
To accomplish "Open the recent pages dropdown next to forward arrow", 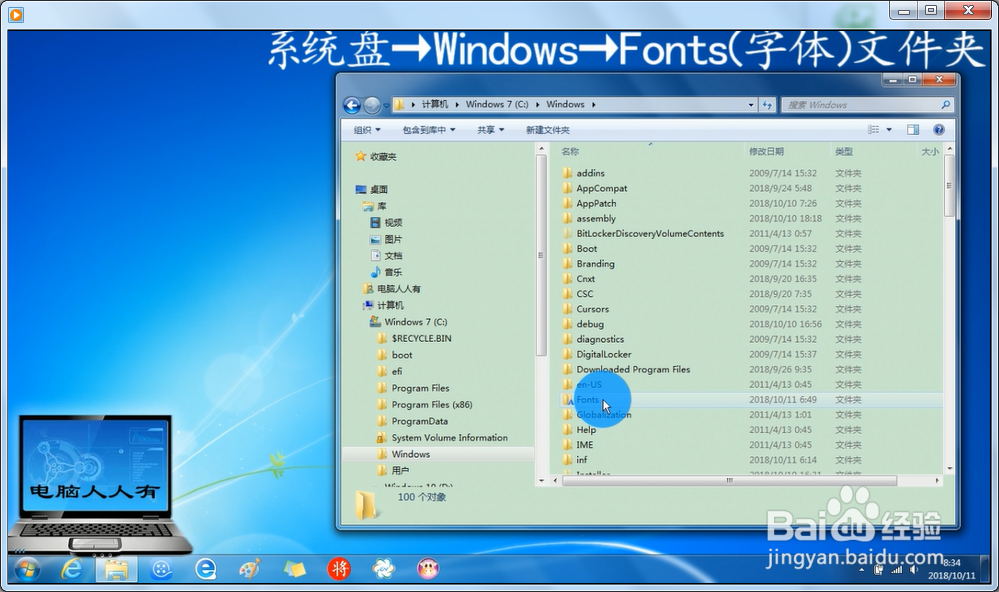I will (x=386, y=106).
